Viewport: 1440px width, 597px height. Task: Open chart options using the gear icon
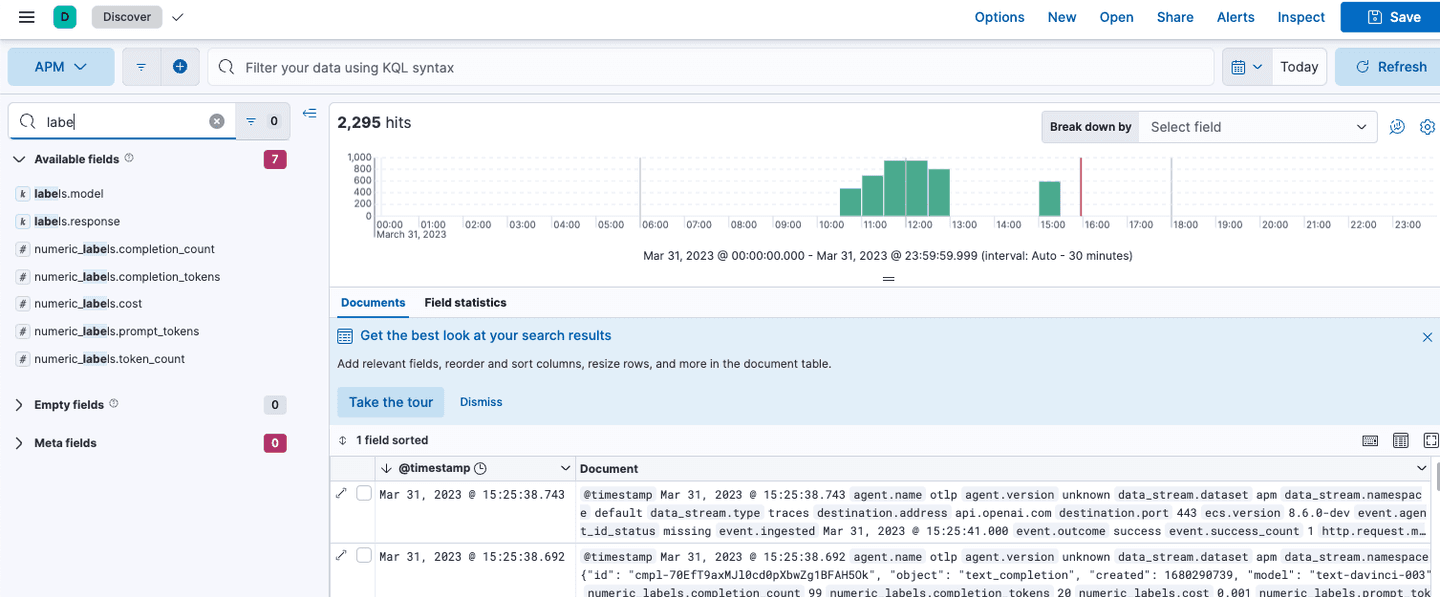pos(1428,127)
